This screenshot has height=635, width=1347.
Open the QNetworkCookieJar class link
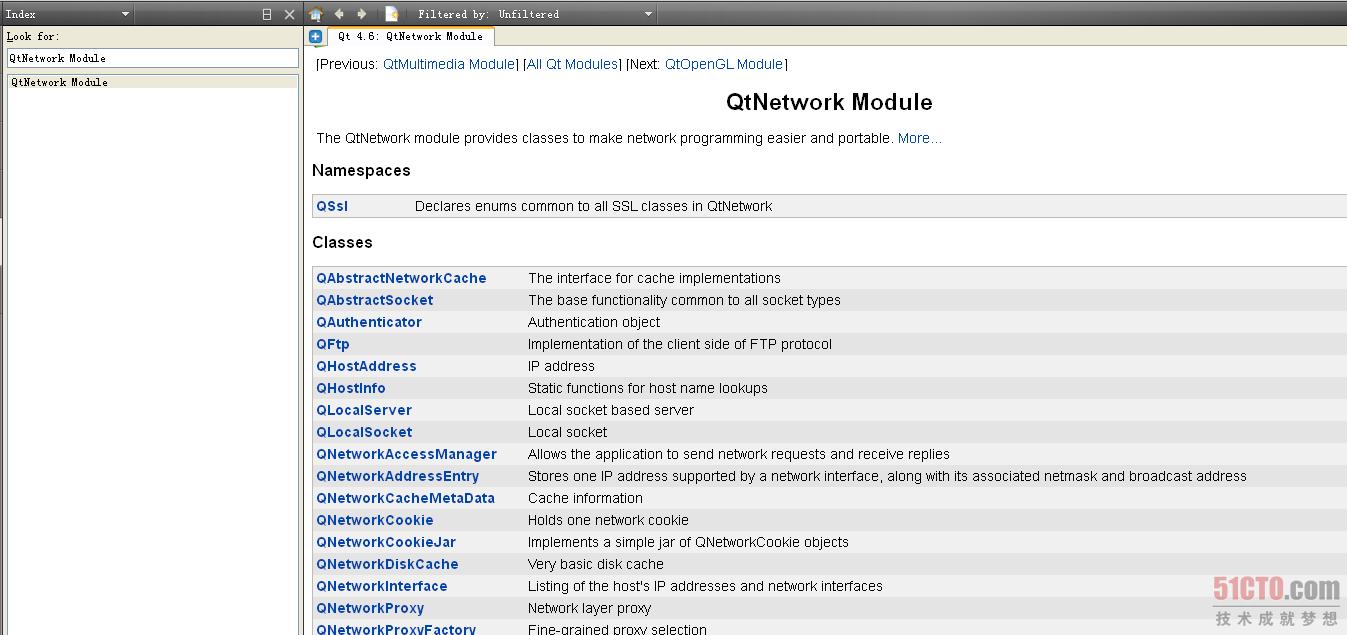(386, 542)
